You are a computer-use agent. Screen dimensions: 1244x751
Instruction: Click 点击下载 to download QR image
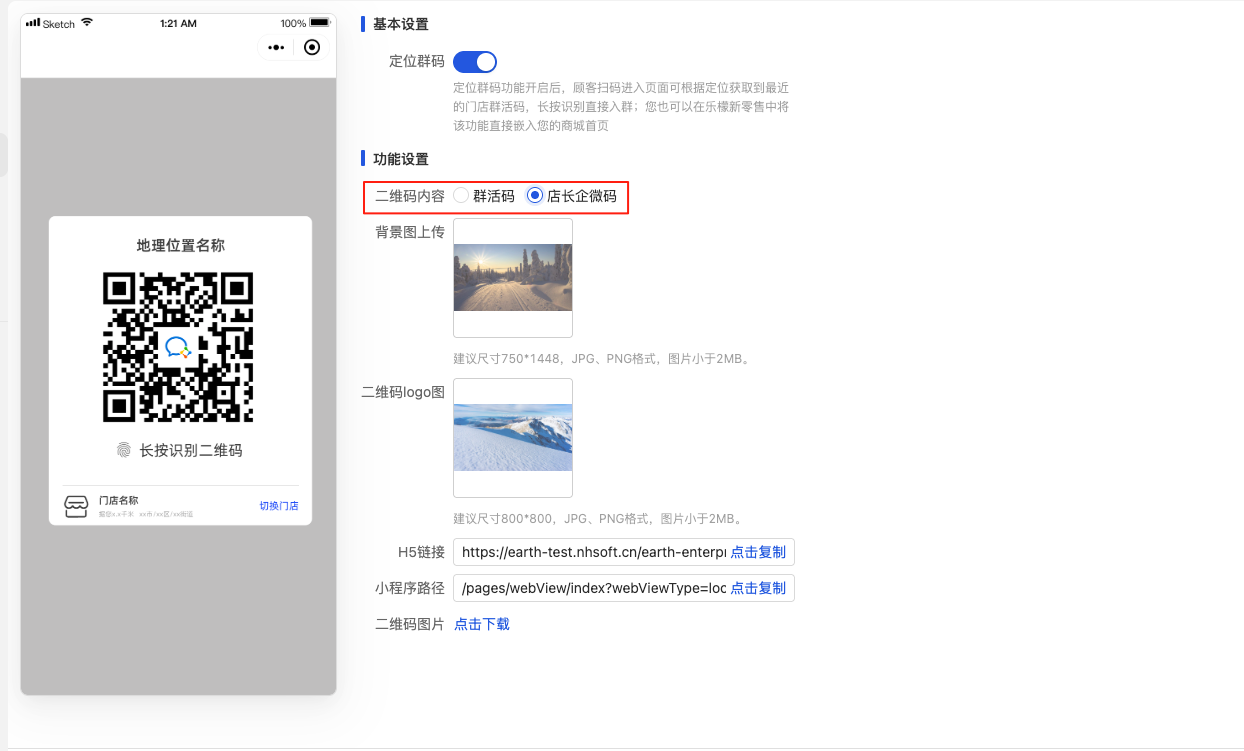click(482, 624)
